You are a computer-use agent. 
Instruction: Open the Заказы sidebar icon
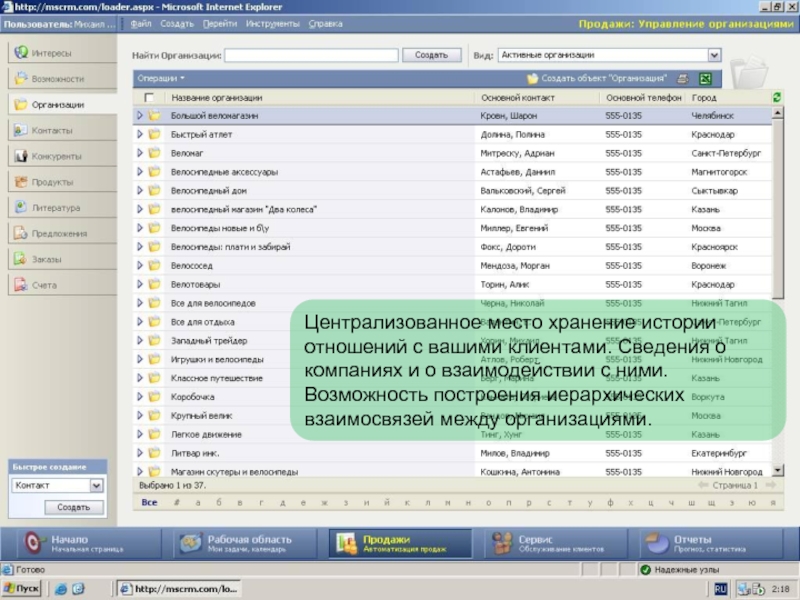(21, 259)
